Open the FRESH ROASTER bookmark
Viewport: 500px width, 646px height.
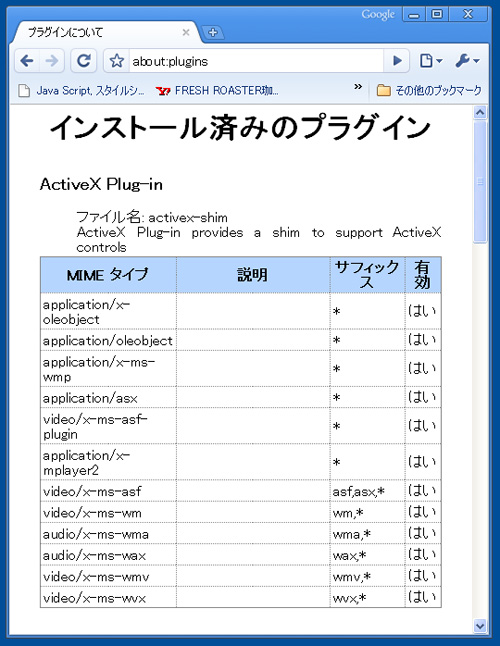pyautogui.click(x=218, y=90)
